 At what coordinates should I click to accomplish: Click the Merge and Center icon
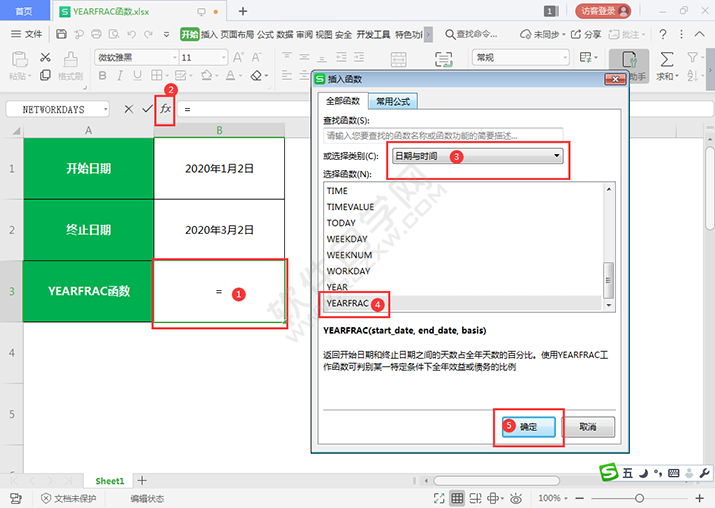pyautogui.click(x=399, y=59)
